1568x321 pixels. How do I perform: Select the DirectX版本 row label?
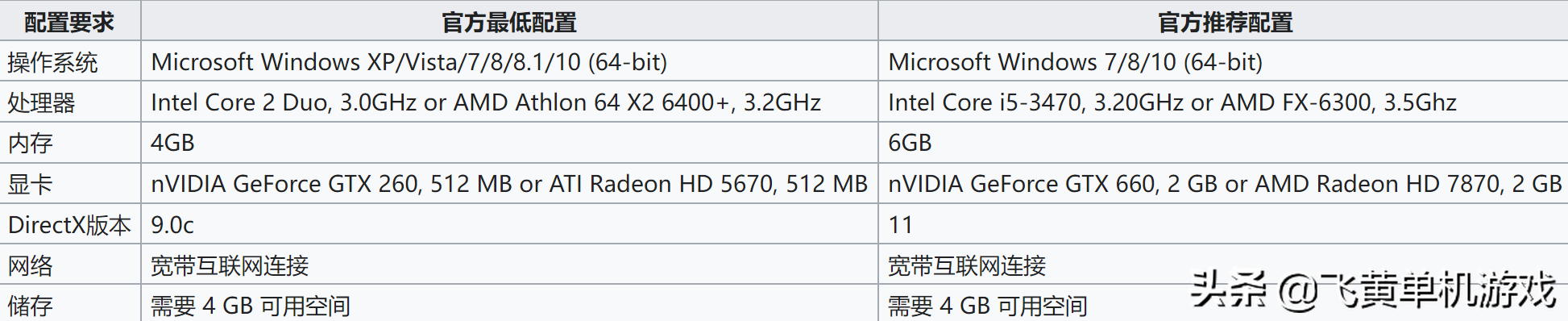70,224
